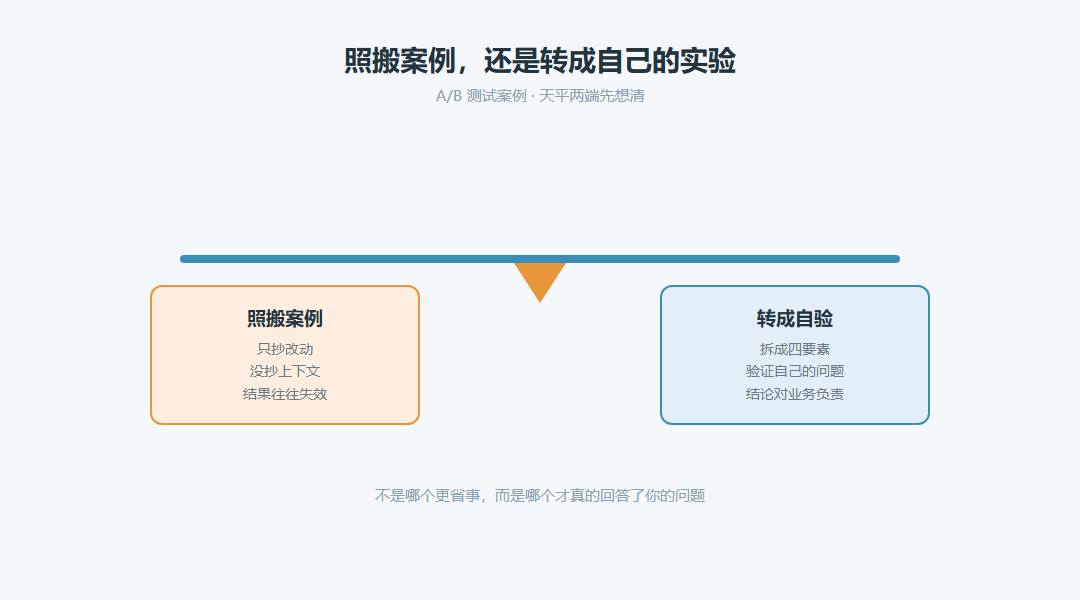Click the line '没抄上下文'
Image resolution: width=1080 pixels, height=600 pixels.
pyautogui.click(x=284, y=371)
